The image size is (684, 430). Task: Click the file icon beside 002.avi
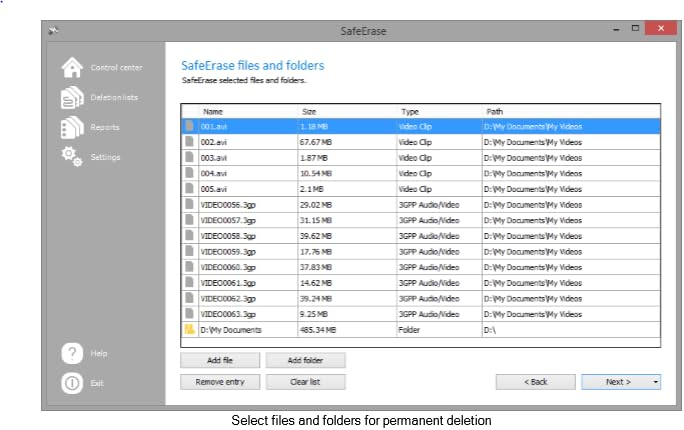click(x=189, y=142)
